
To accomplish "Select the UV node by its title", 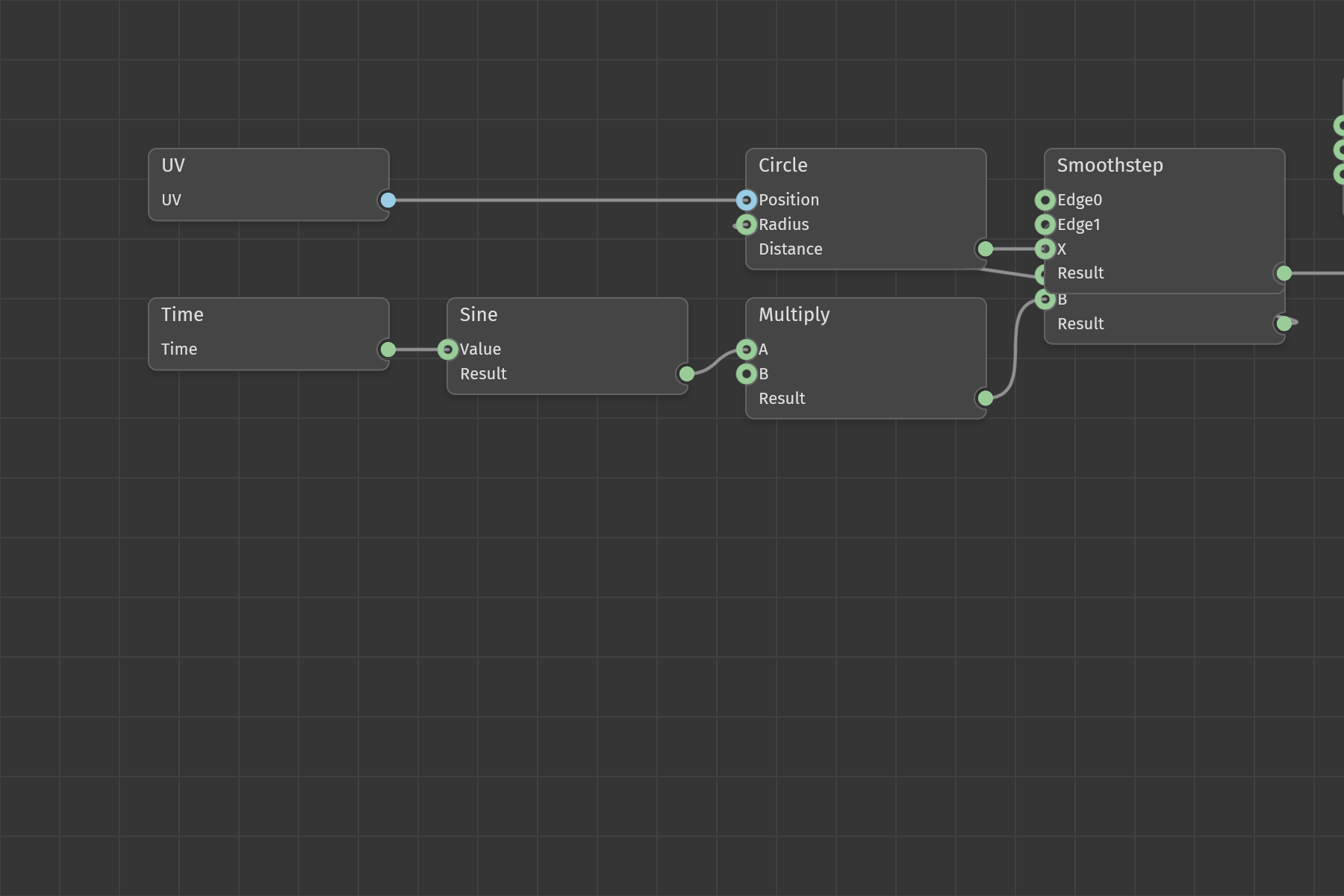I will 173,165.
